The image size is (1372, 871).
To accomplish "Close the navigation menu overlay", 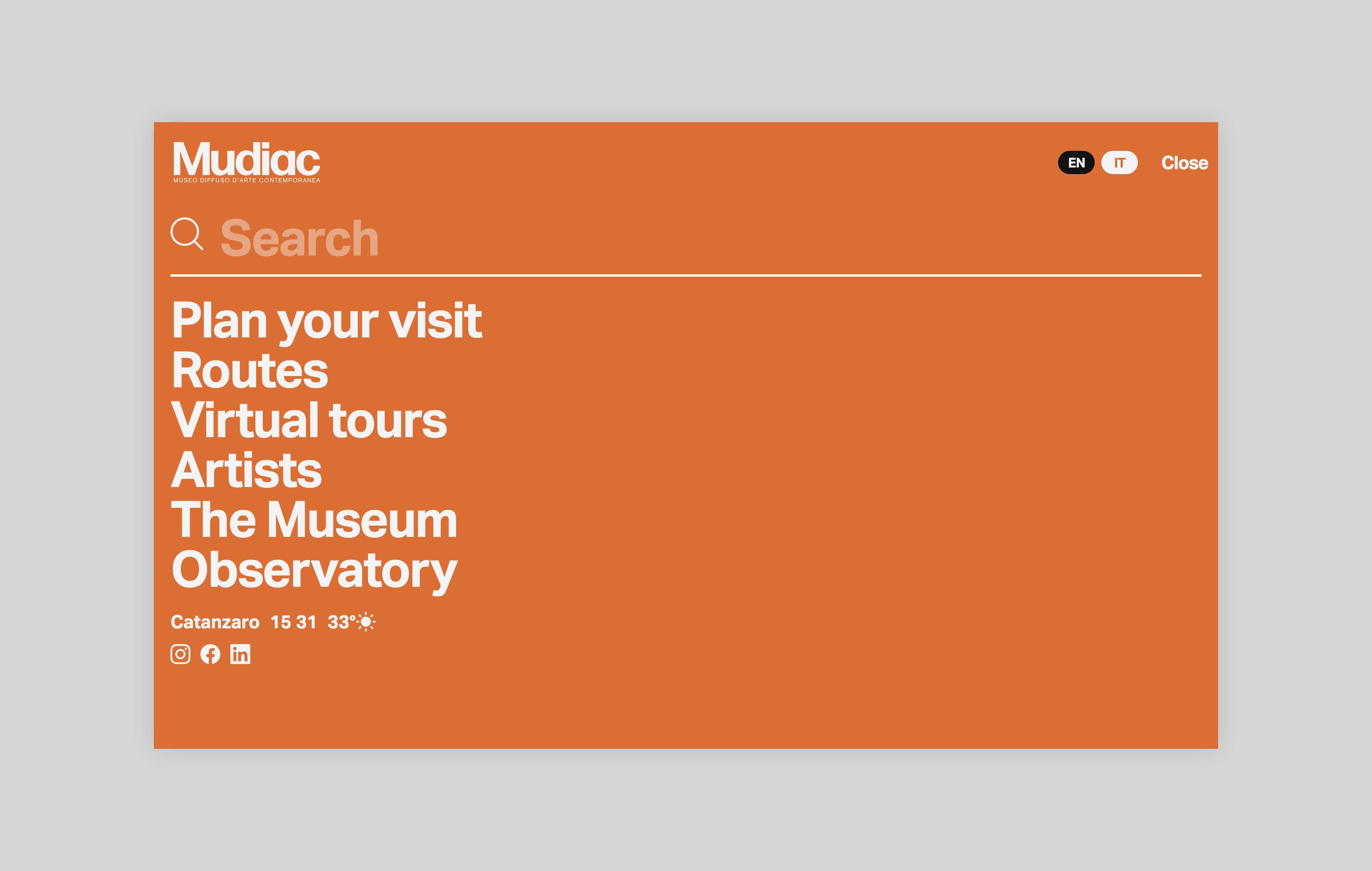I will click(x=1184, y=163).
